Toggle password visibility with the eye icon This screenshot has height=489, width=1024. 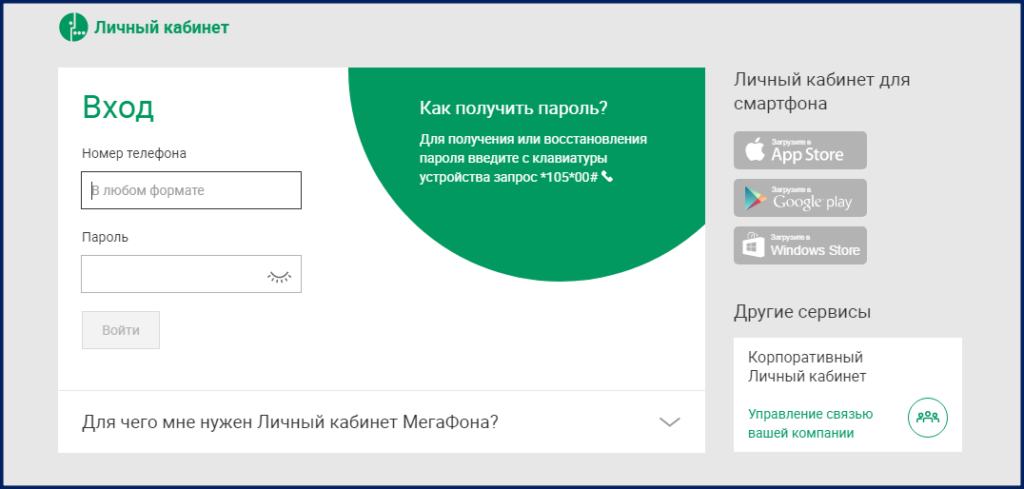pos(280,275)
